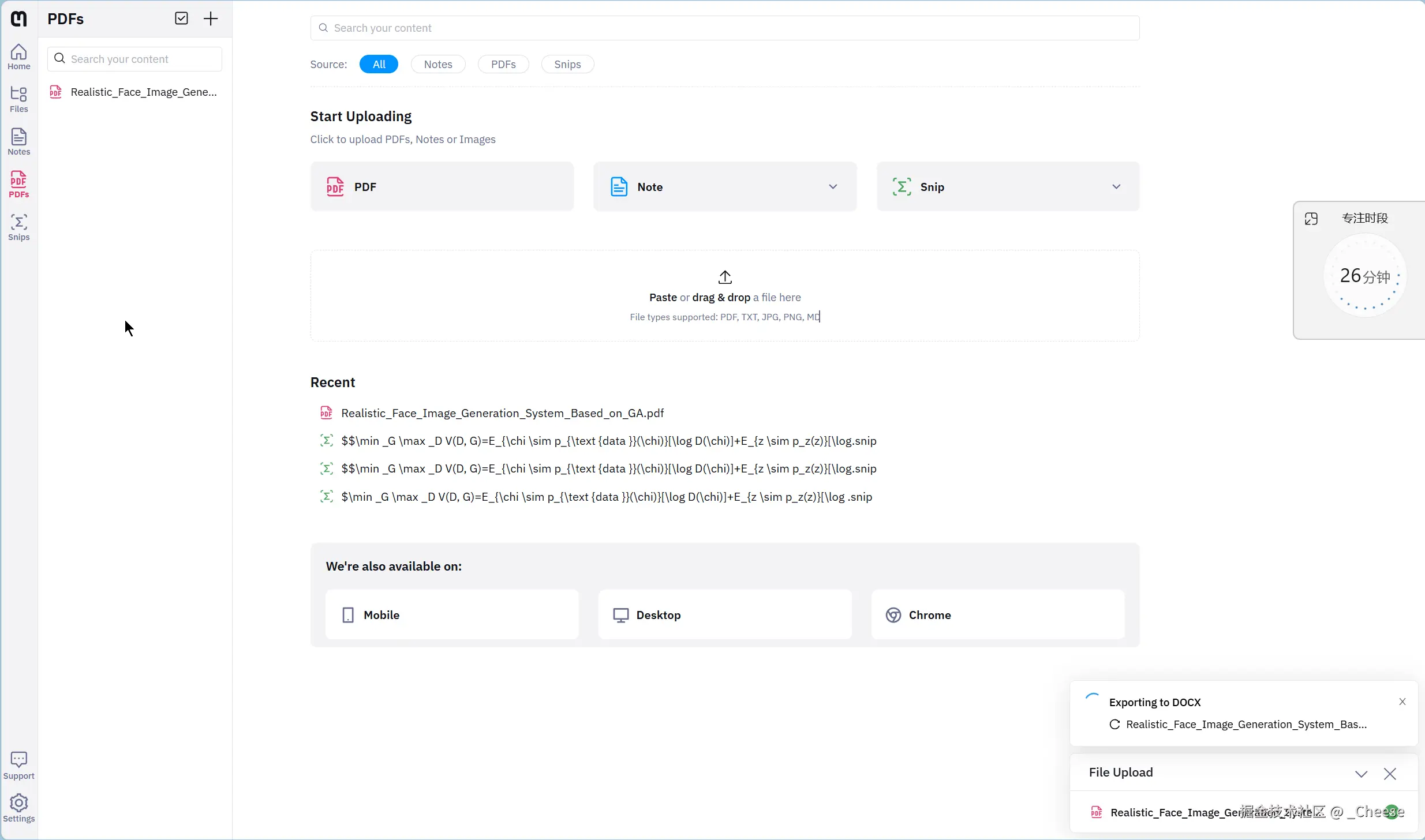The height and width of the screenshot is (840, 1425).
Task: Toggle the multi-select checkbox in PDFs header
Action: click(x=181, y=18)
